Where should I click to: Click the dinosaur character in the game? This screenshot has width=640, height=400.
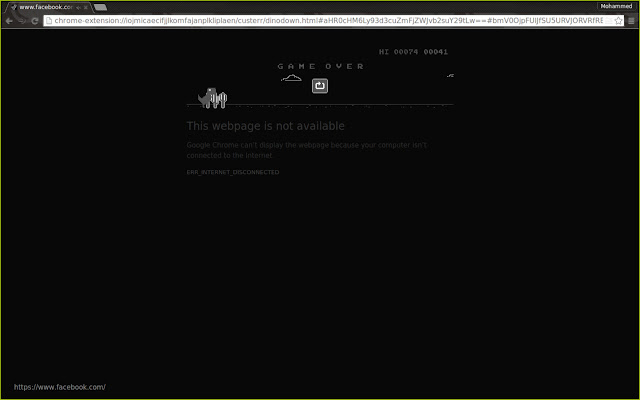pos(207,98)
